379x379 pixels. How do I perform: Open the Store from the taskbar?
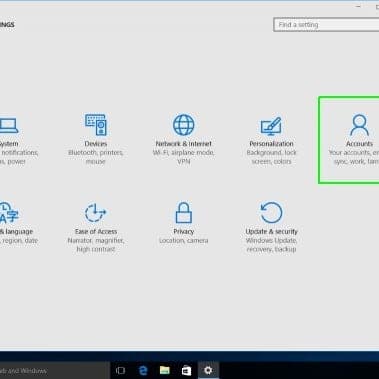186,370
